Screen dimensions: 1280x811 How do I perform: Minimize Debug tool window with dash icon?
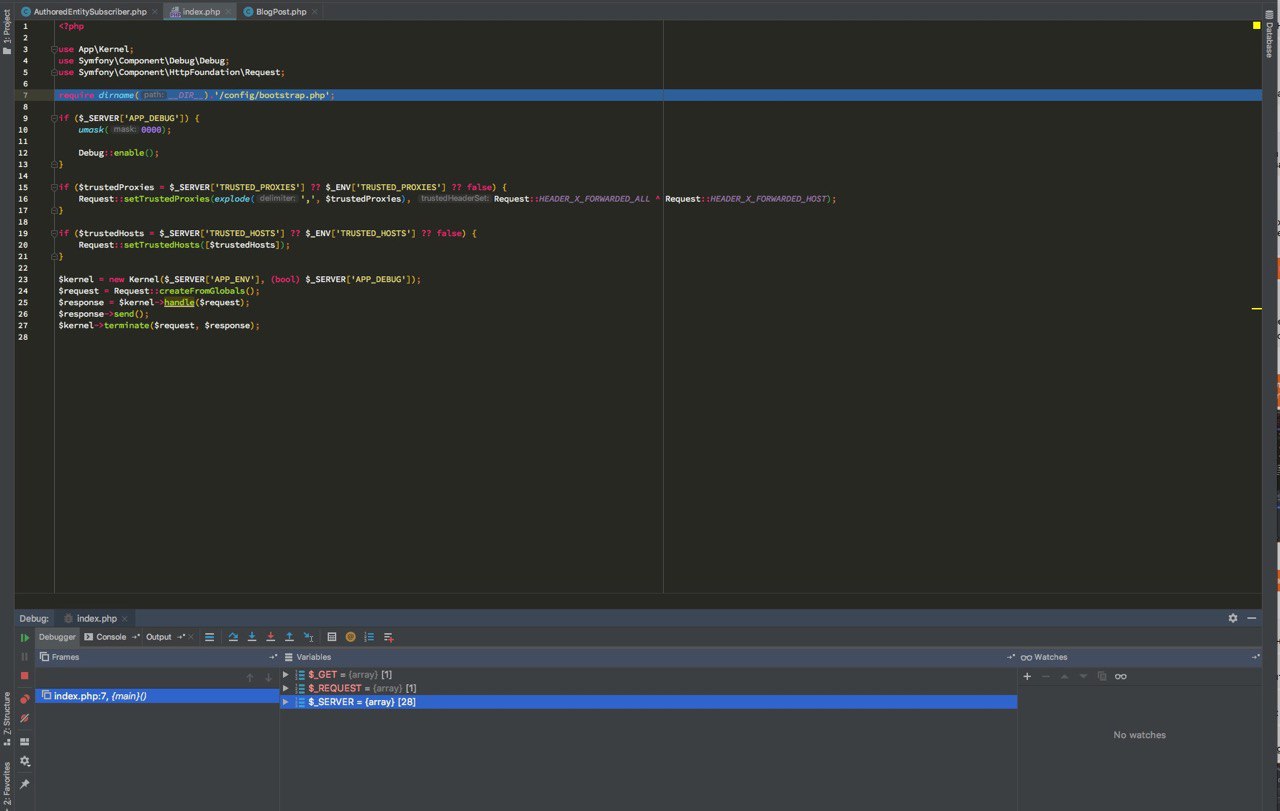tap(1252, 618)
